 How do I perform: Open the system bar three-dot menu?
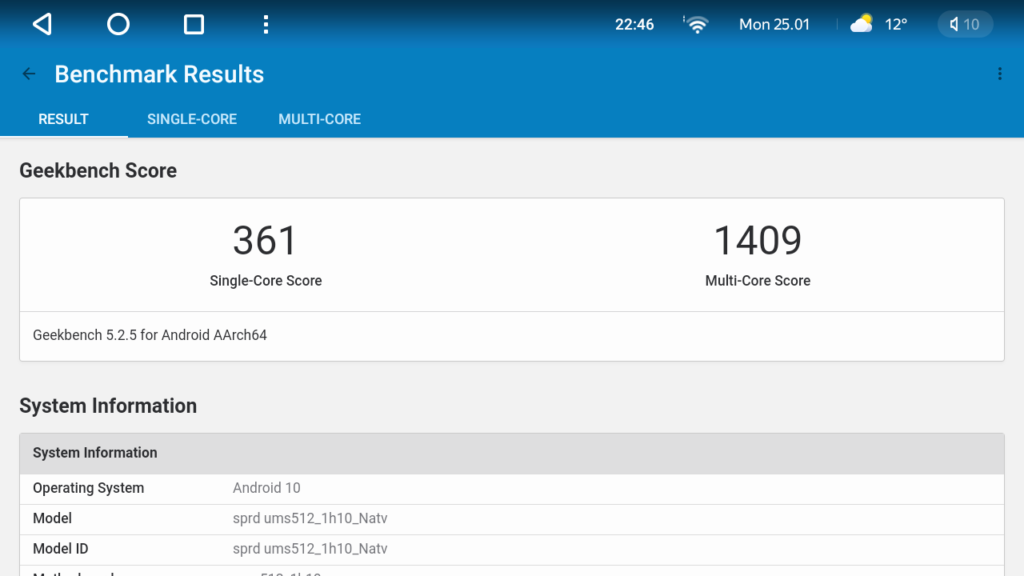(x=265, y=25)
